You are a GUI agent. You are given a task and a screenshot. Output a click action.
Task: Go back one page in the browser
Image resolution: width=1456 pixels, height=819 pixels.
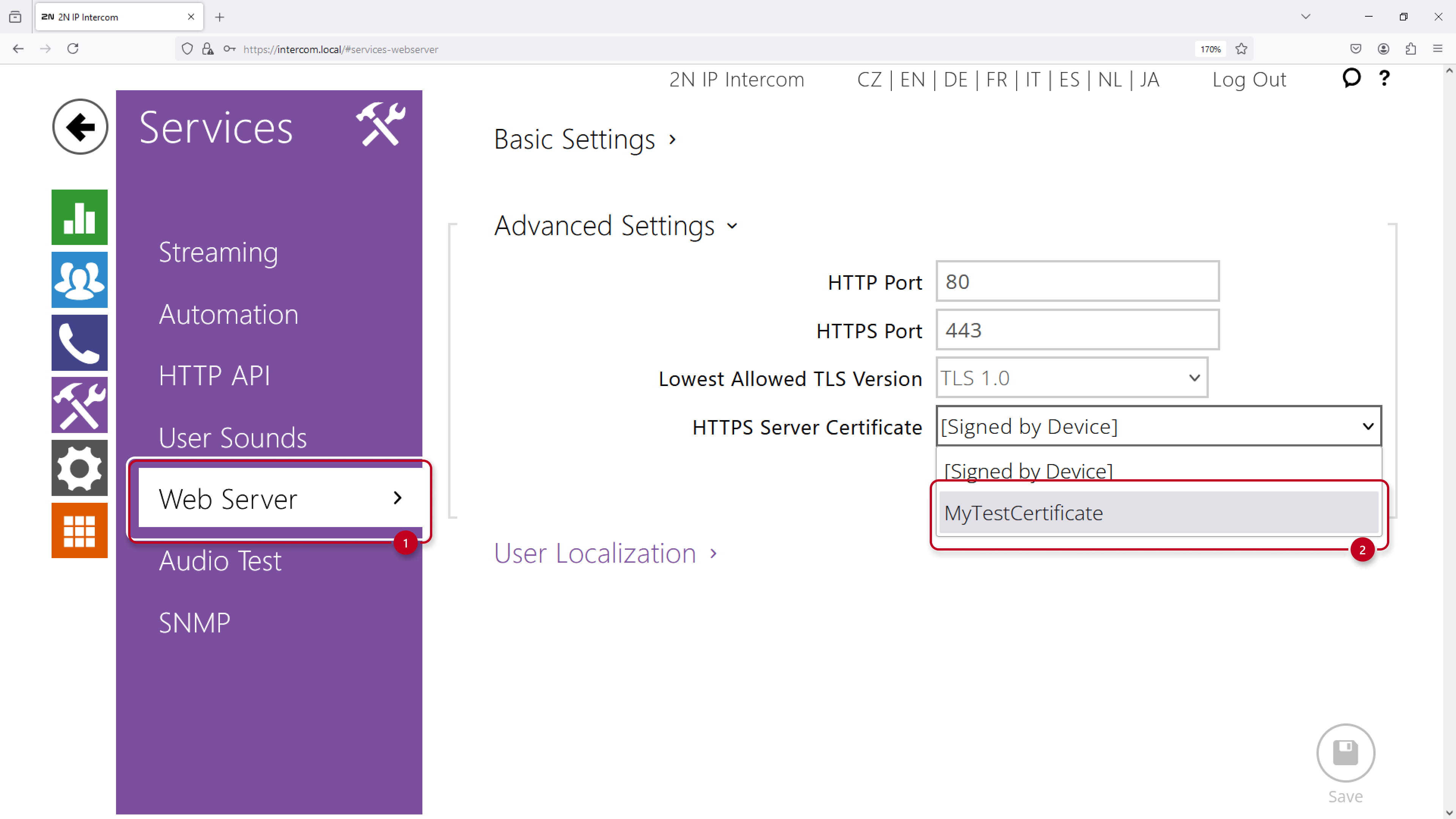pyautogui.click(x=18, y=49)
